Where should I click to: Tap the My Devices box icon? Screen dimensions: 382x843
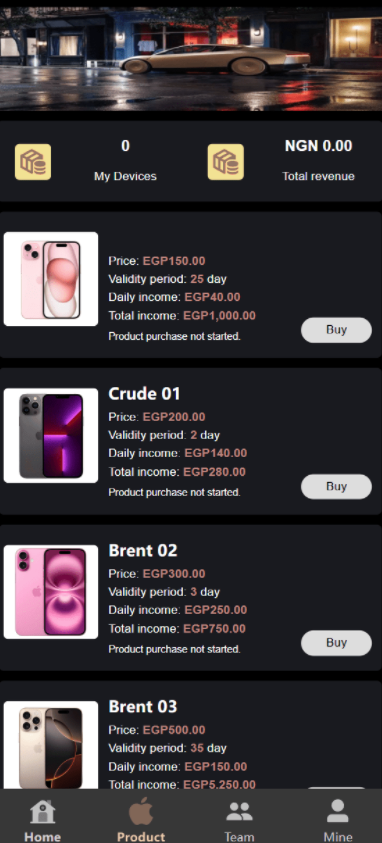tap(33, 162)
